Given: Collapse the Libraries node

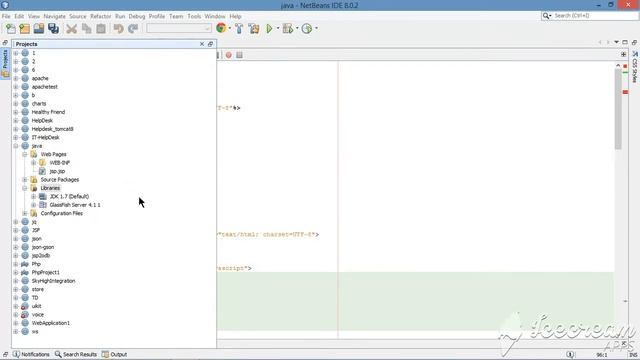Looking at the screenshot, I should [x=25, y=188].
